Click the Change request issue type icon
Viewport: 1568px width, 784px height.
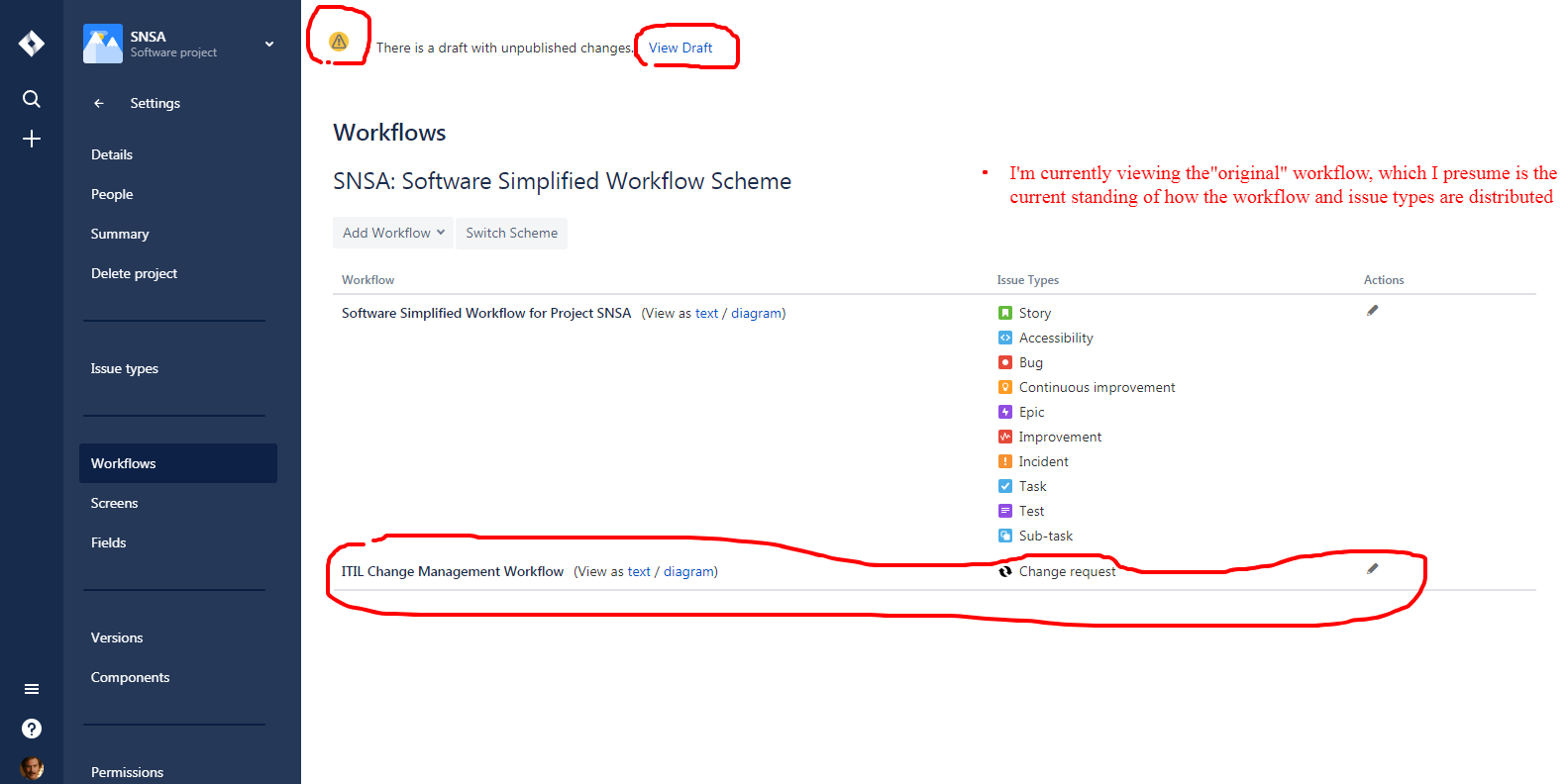1005,571
